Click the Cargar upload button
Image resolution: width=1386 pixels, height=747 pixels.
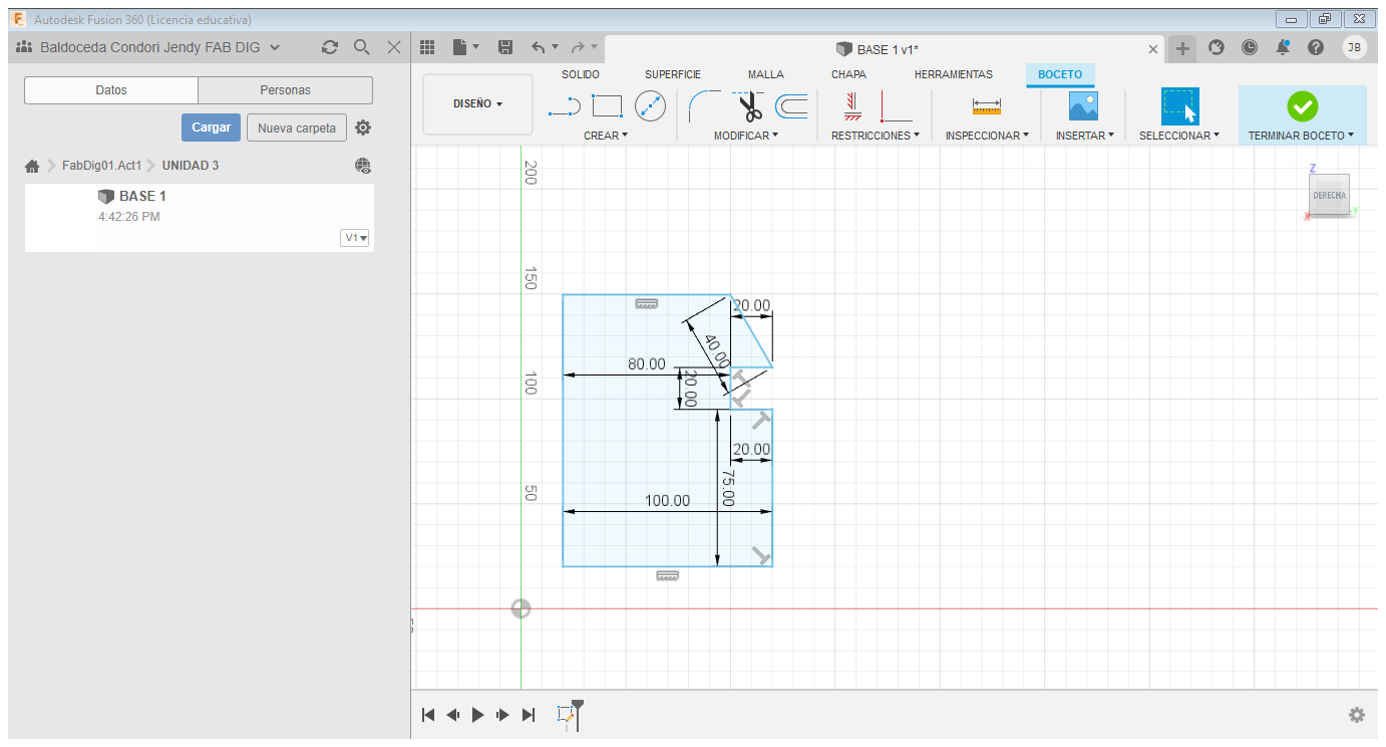pos(211,128)
